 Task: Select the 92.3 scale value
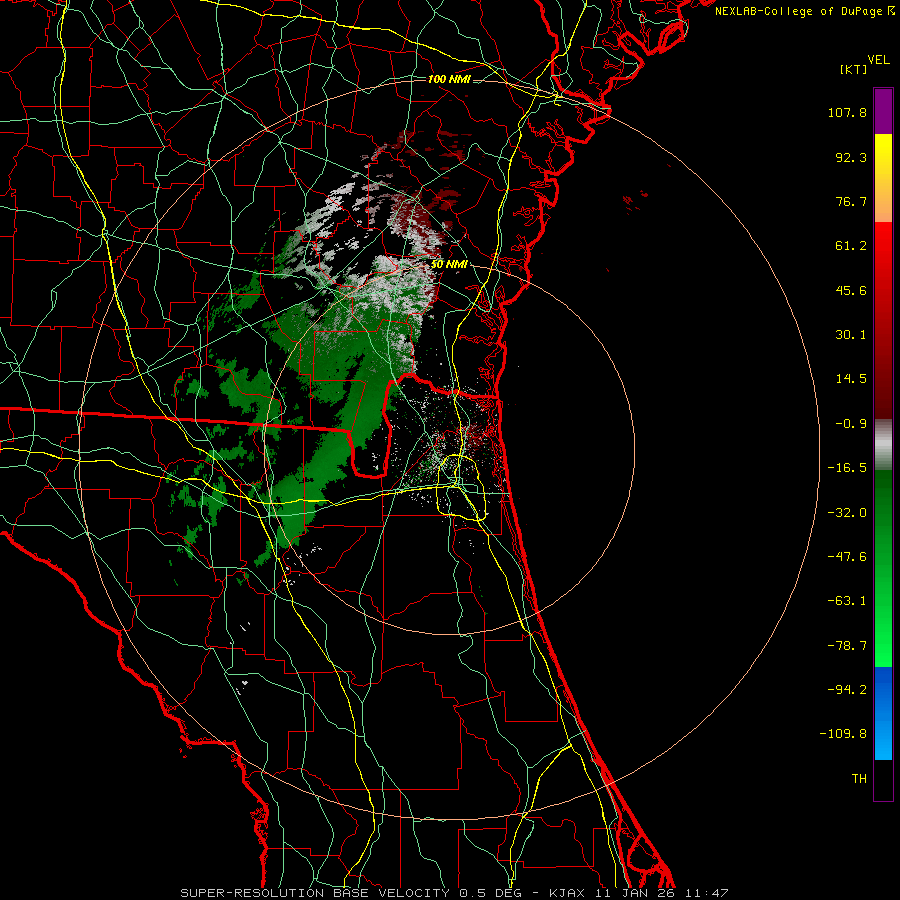851,157
